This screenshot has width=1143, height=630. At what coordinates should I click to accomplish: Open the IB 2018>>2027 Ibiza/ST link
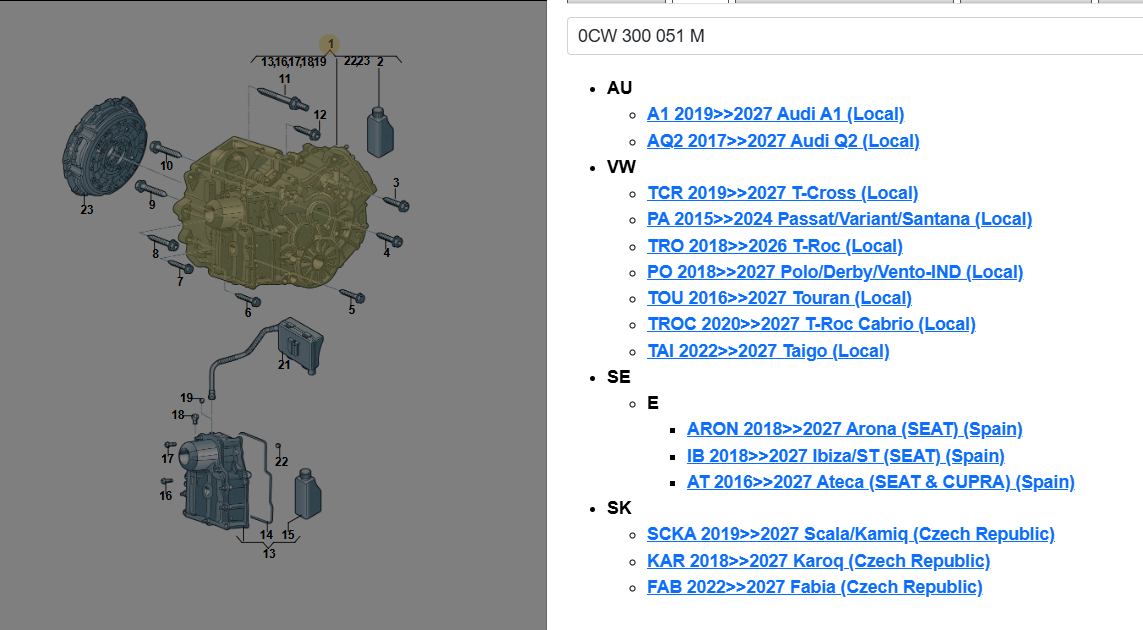tap(846, 456)
